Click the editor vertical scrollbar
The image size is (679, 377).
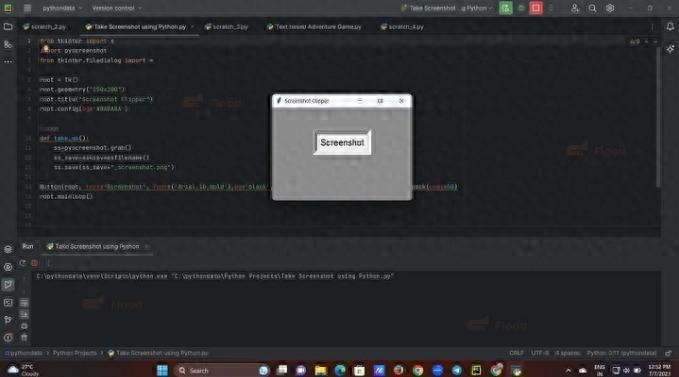pyautogui.click(x=658, y=117)
